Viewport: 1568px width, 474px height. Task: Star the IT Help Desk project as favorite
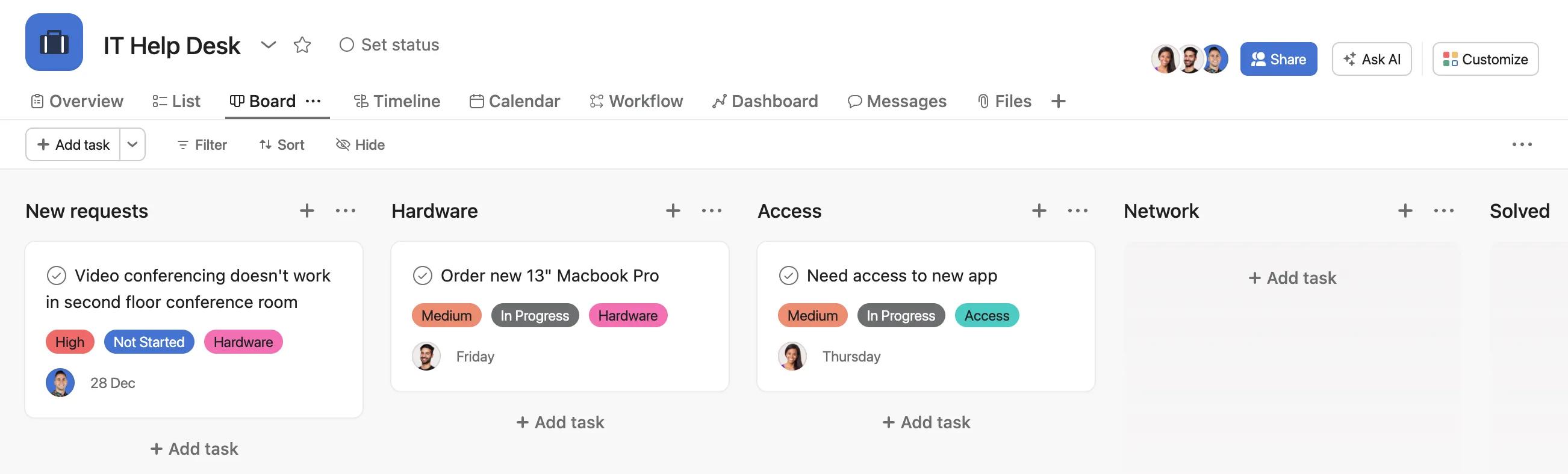point(302,45)
